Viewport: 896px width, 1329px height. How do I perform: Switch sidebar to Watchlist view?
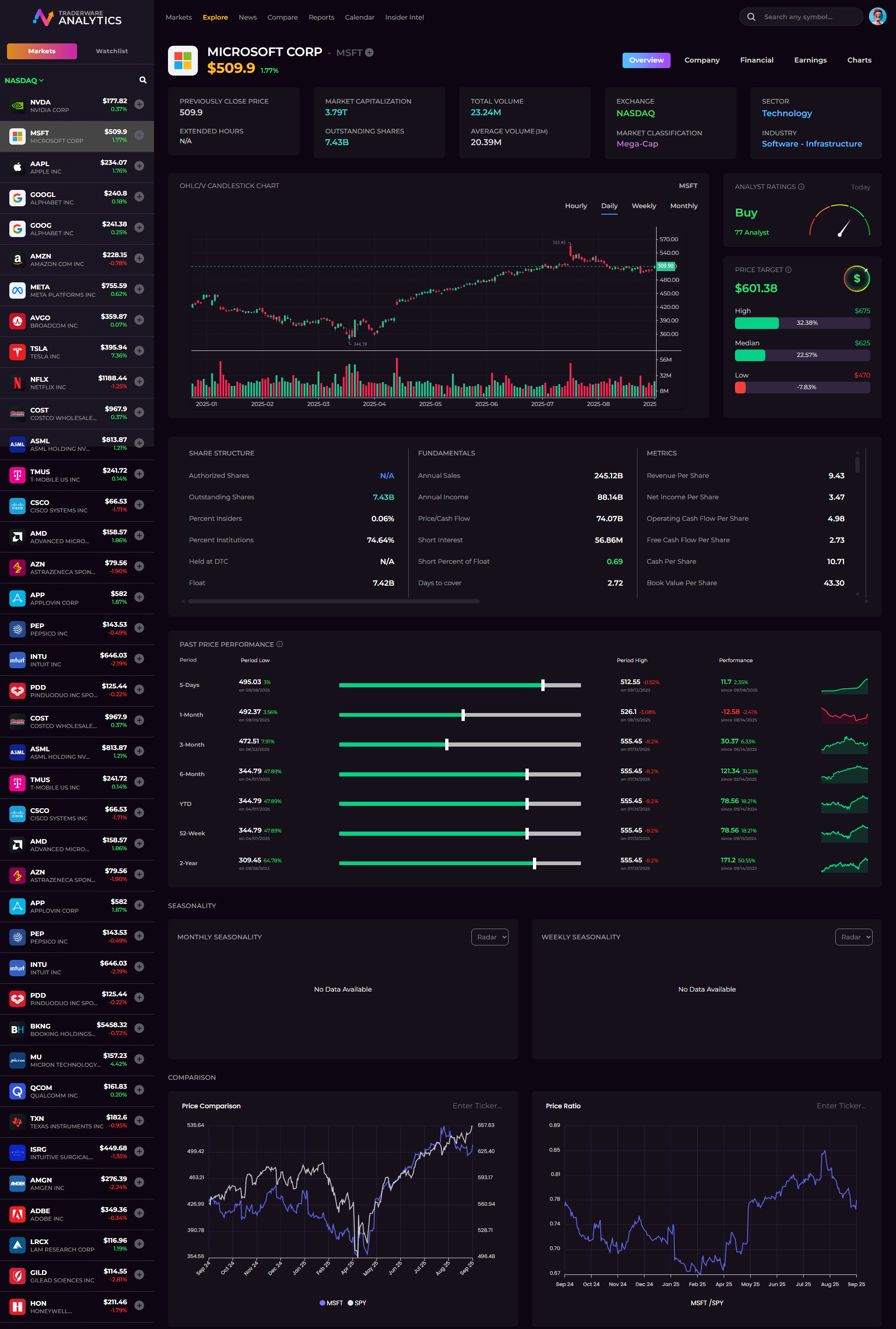pyautogui.click(x=112, y=51)
